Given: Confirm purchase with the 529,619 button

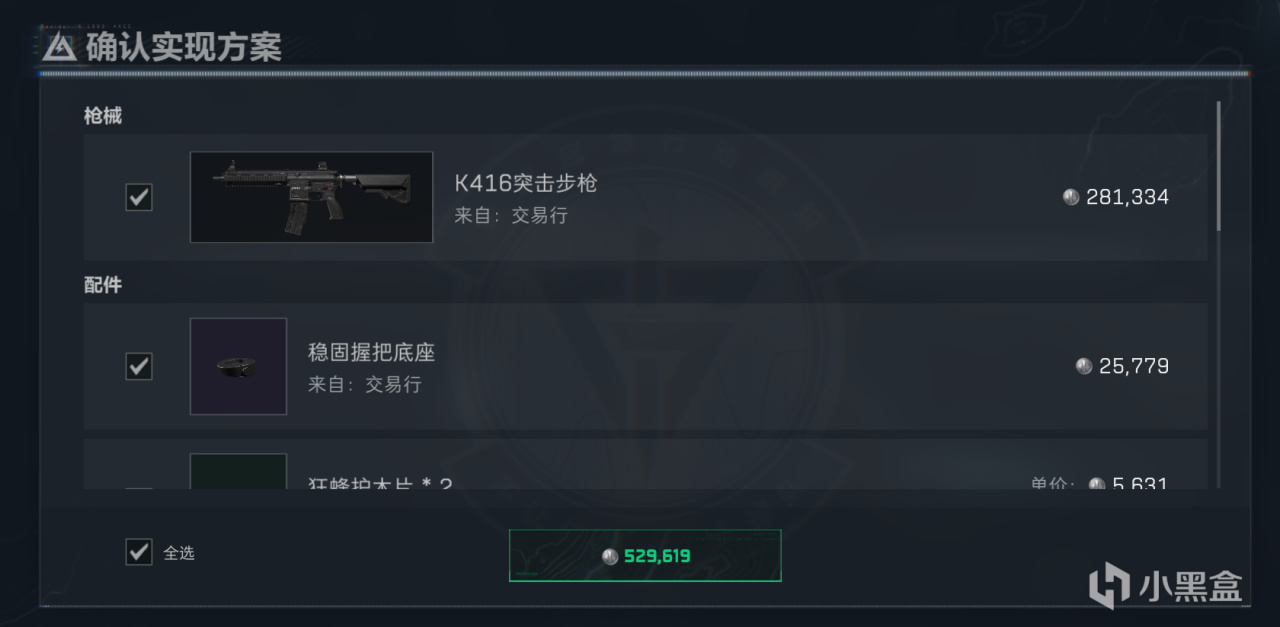Looking at the screenshot, I should [645, 555].
